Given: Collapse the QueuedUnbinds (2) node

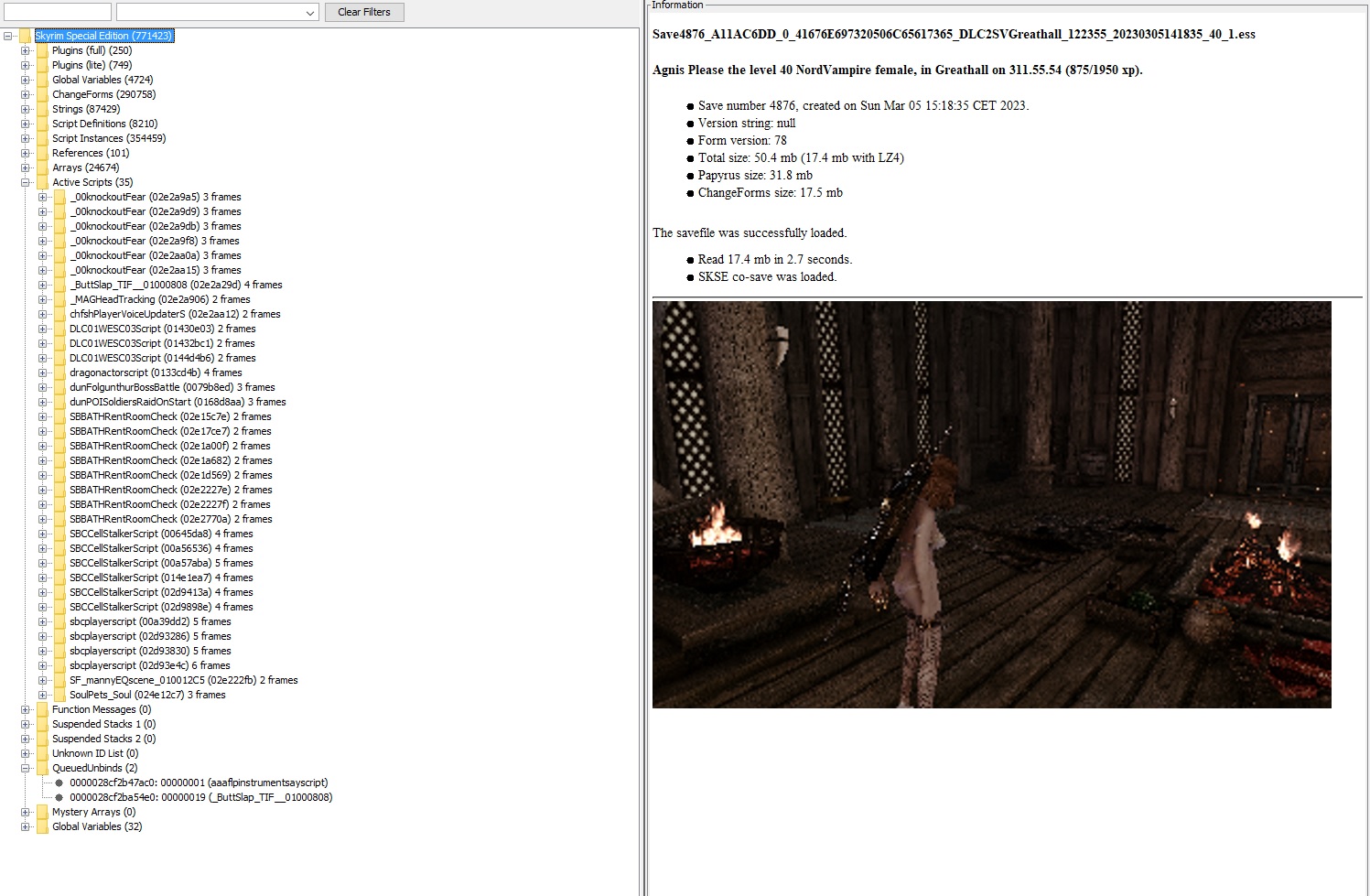Looking at the screenshot, I should [26, 768].
